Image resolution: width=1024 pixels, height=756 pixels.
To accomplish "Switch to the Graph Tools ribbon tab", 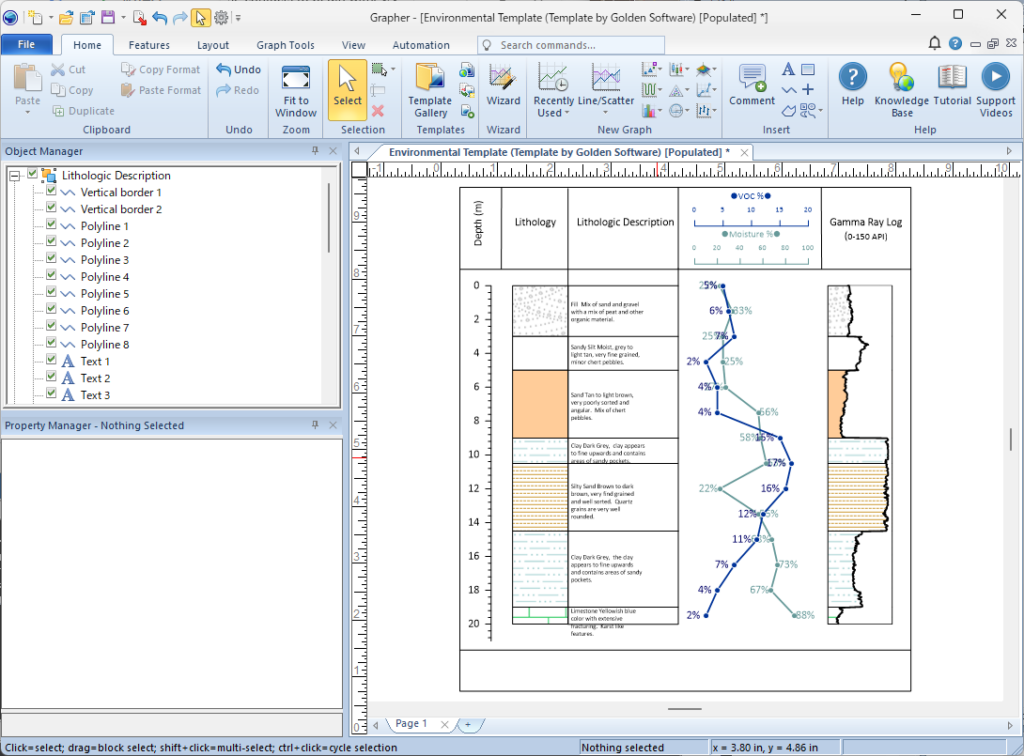I will click(x=285, y=45).
